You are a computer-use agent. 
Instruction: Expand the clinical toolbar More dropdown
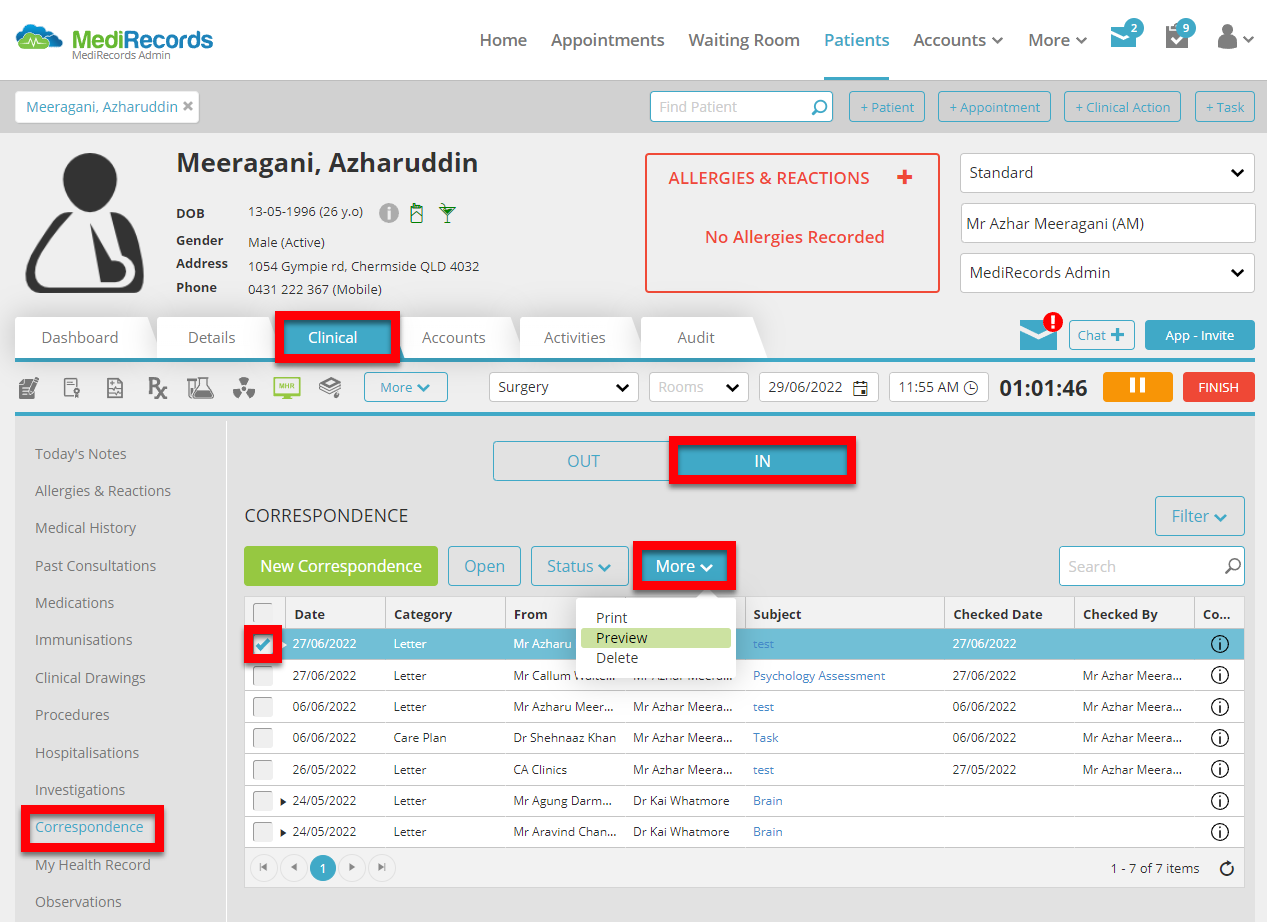pos(405,387)
